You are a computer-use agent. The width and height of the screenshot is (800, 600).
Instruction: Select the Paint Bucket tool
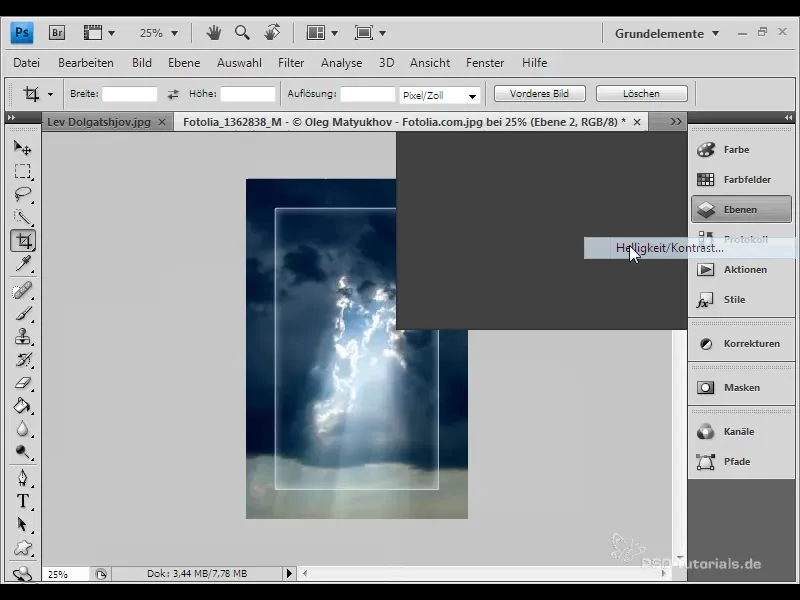click(22, 406)
